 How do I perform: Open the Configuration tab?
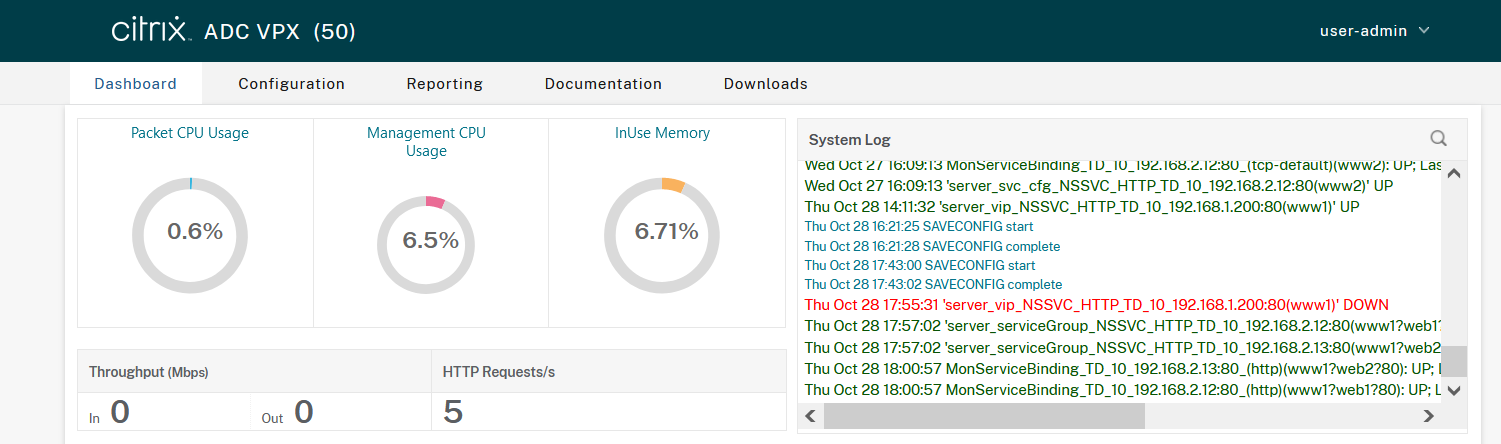(x=291, y=84)
